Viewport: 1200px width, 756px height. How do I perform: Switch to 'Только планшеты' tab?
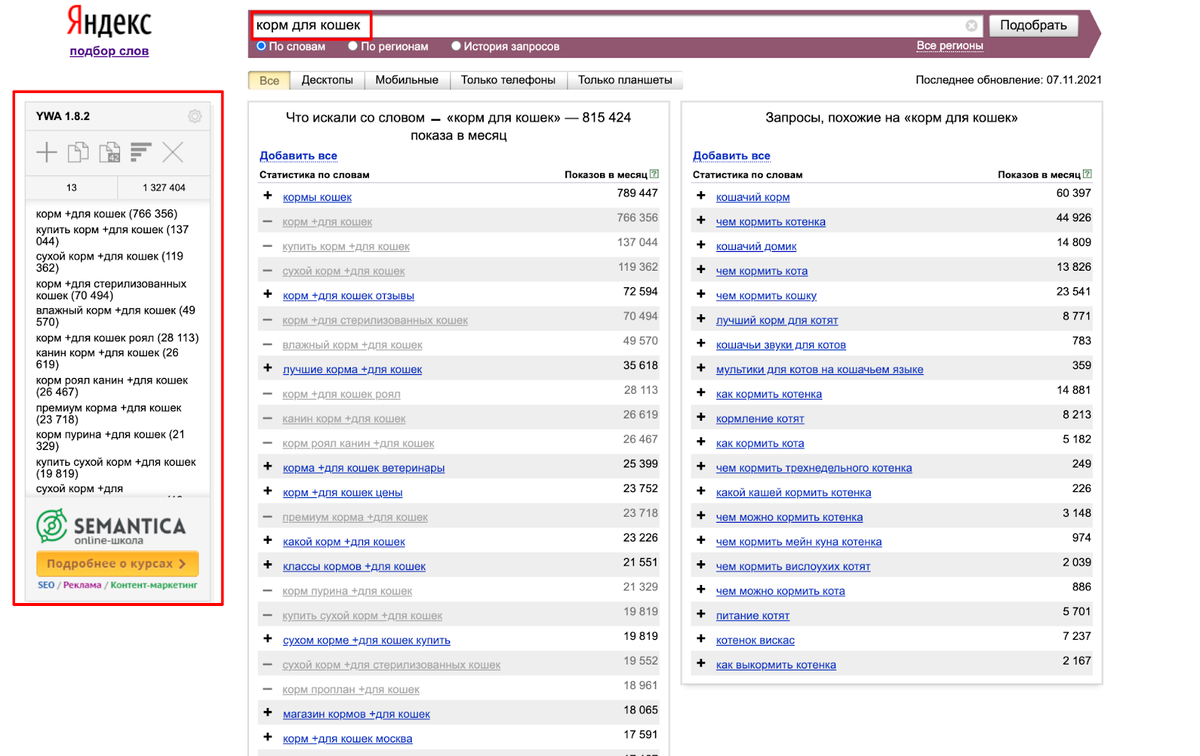(x=625, y=80)
